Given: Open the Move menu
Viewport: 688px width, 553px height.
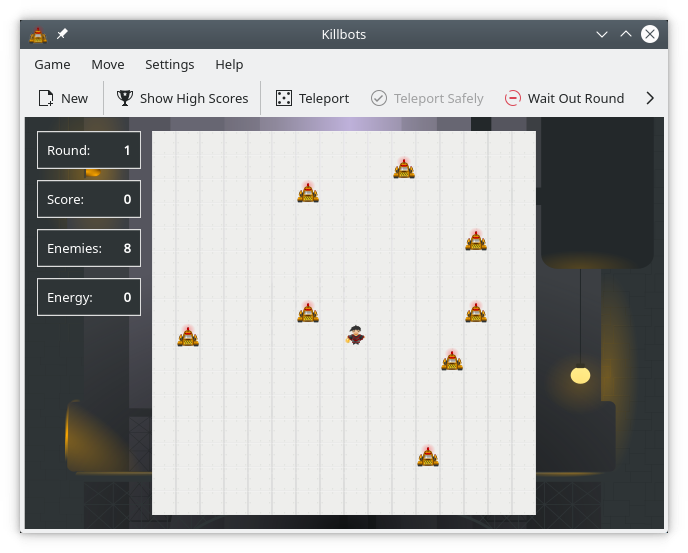Looking at the screenshot, I should (x=108, y=64).
